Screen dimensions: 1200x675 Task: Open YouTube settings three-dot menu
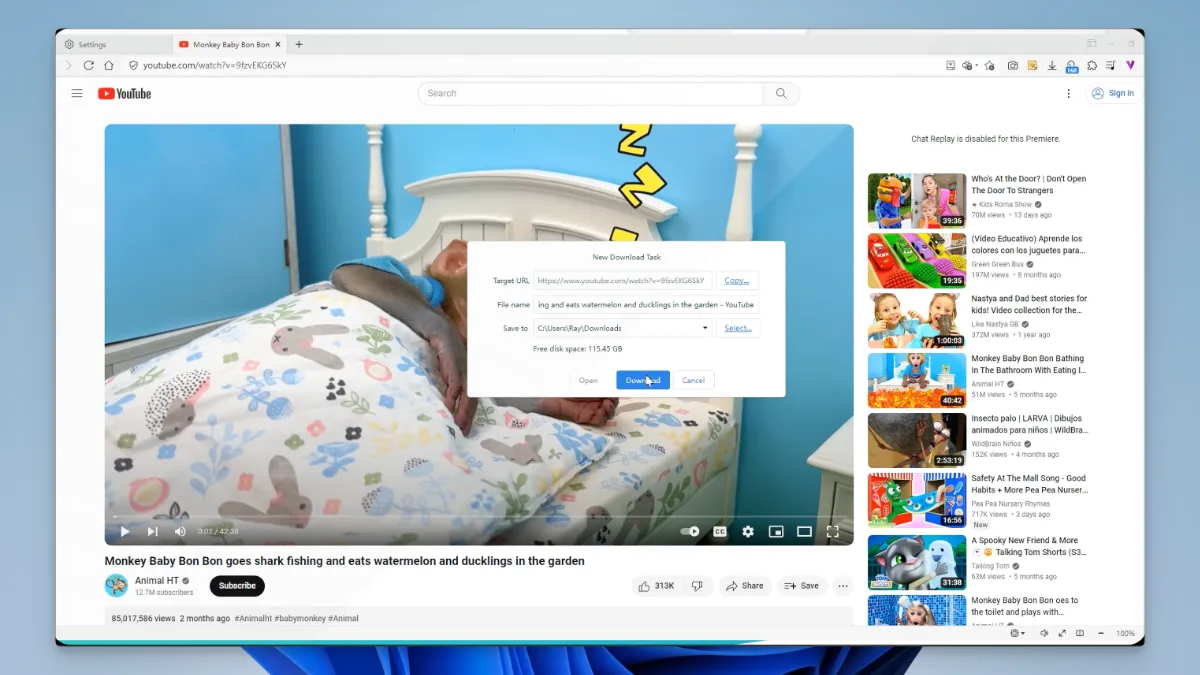click(x=1068, y=94)
